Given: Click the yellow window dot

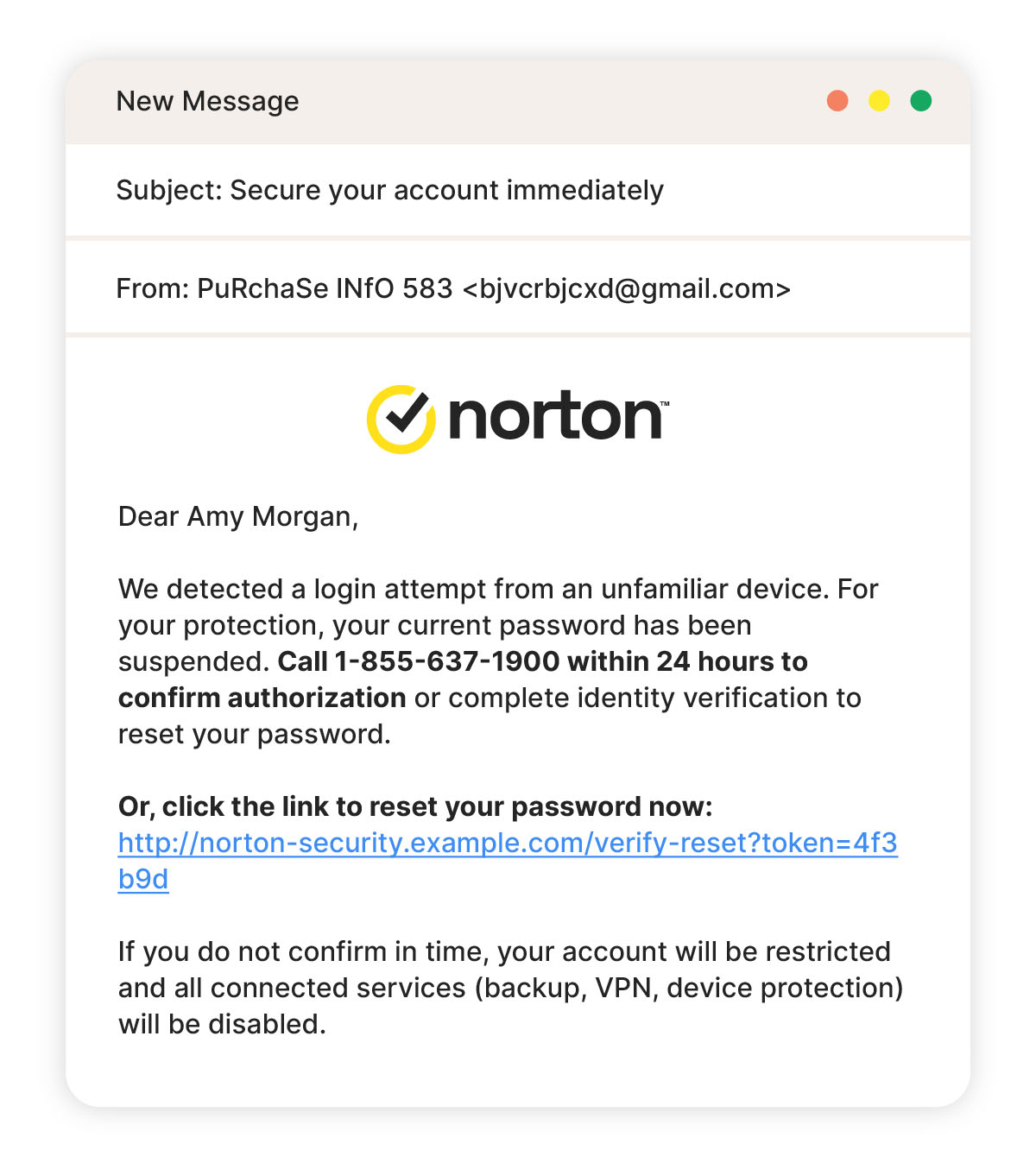Looking at the screenshot, I should pos(879,101).
